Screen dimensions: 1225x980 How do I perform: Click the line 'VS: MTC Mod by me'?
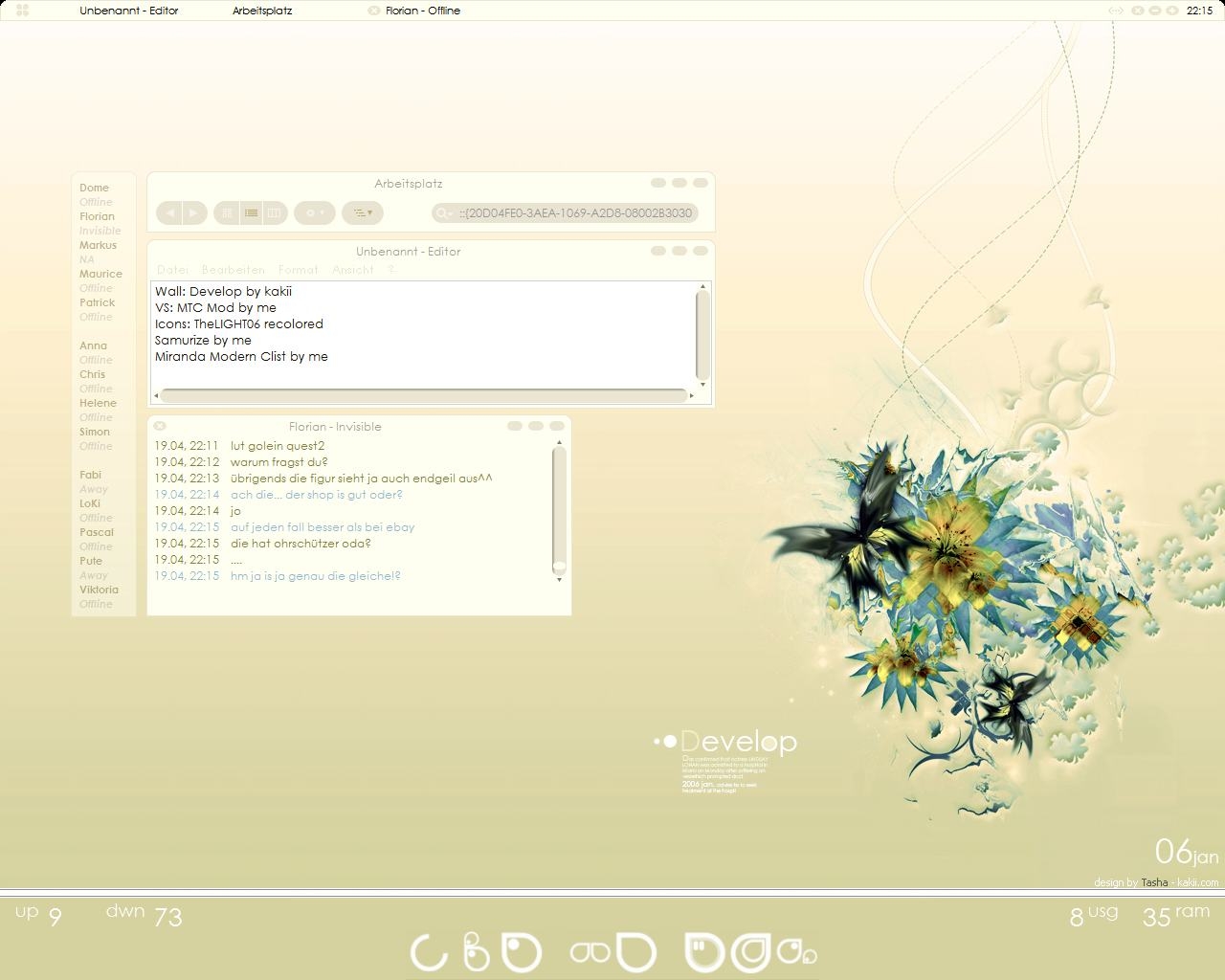pos(215,307)
